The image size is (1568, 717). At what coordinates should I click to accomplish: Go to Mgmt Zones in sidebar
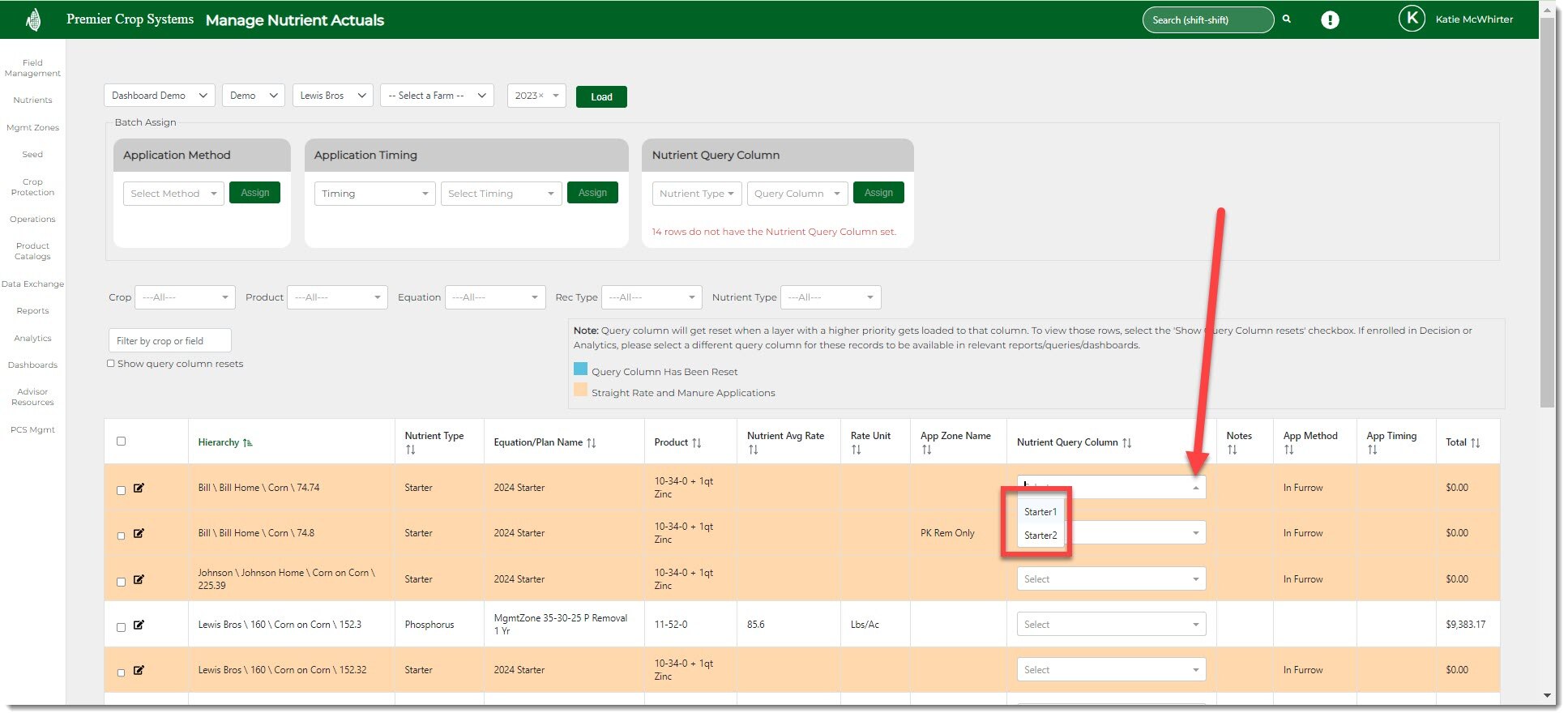(32, 127)
